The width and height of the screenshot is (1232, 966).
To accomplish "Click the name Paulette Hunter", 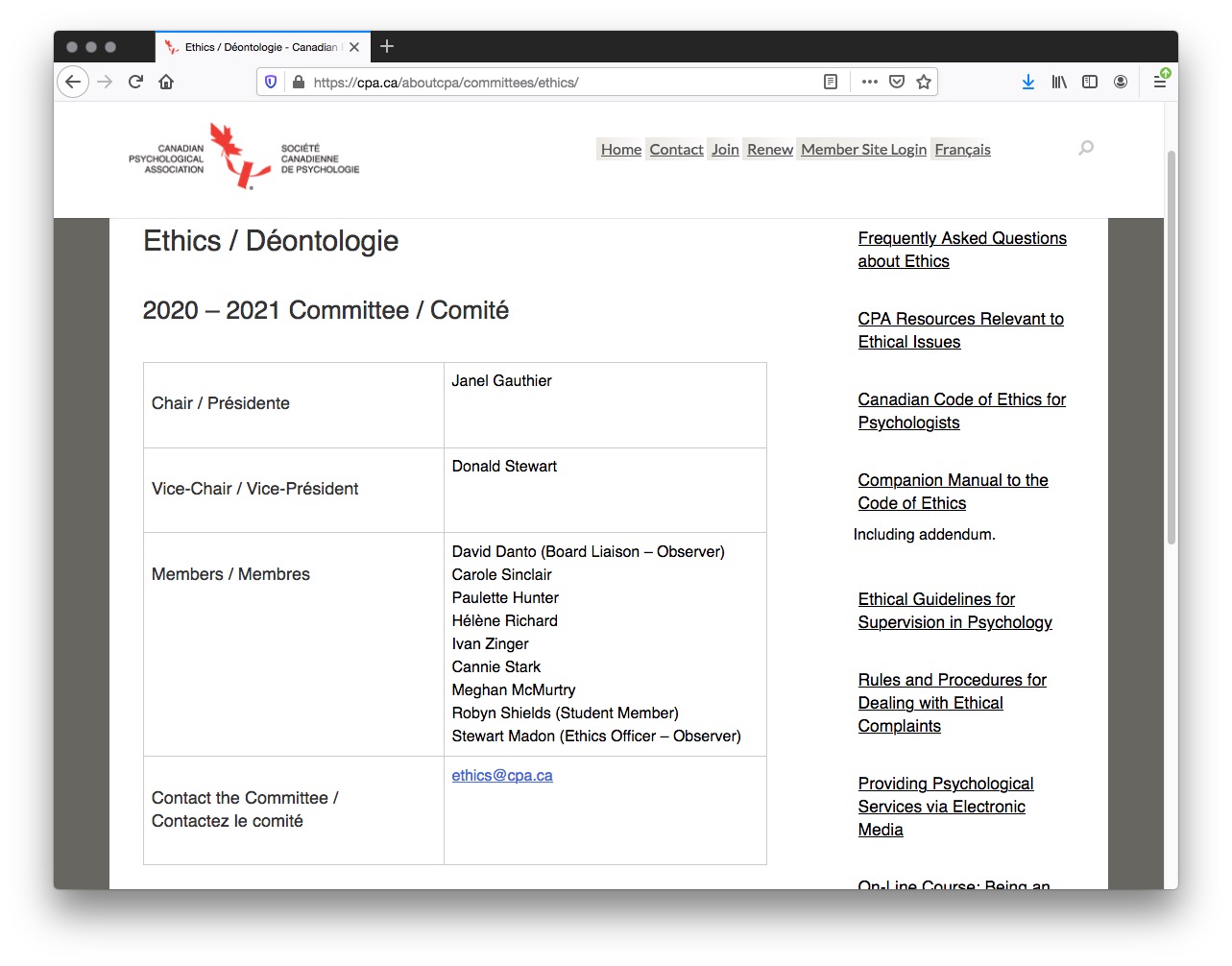I will (x=505, y=597).
